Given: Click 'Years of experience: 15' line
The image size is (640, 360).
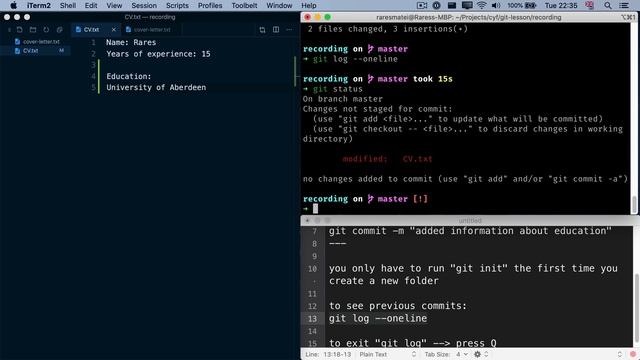Looking at the screenshot, I should click(x=158, y=54).
